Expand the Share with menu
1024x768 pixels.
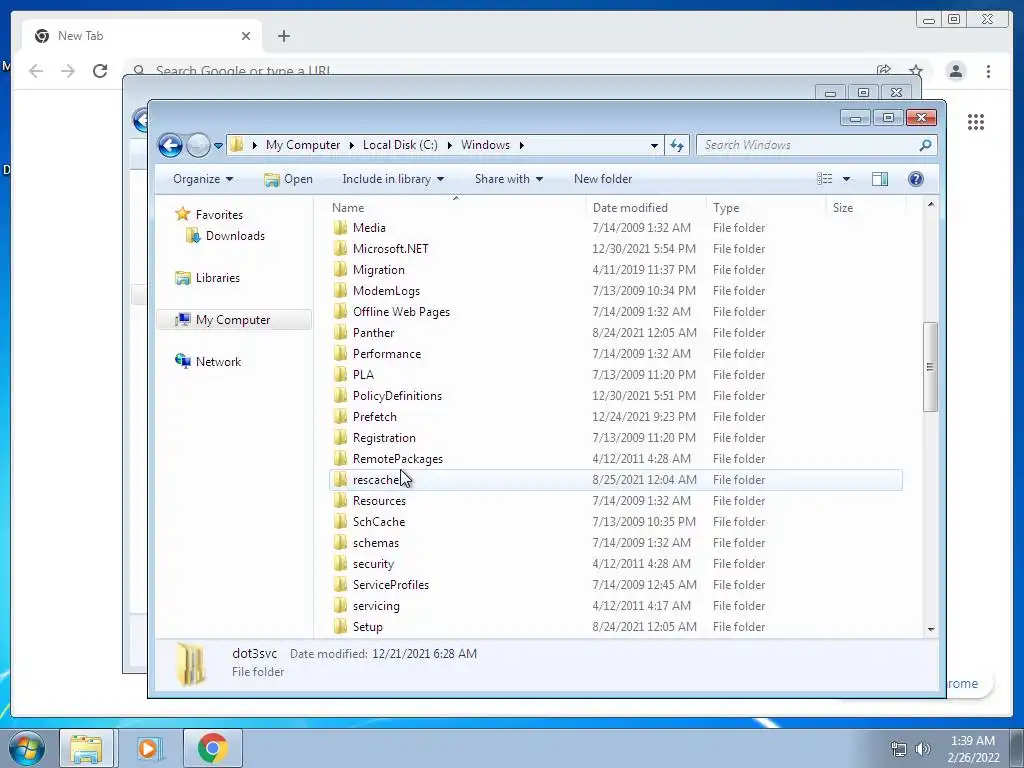click(509, 179)
